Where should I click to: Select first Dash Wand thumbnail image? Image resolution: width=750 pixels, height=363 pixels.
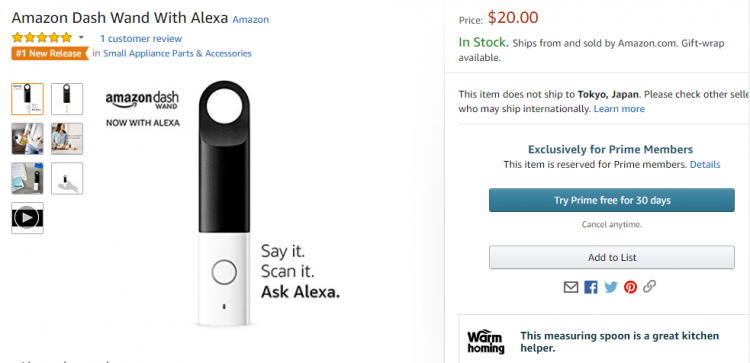27,99
